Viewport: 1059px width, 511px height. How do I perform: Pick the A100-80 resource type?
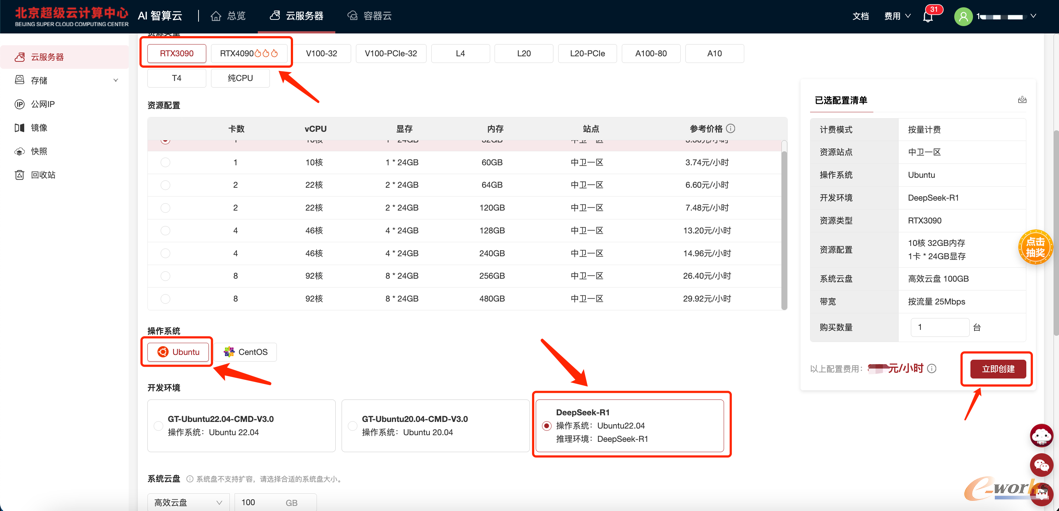tap(651, 53)
